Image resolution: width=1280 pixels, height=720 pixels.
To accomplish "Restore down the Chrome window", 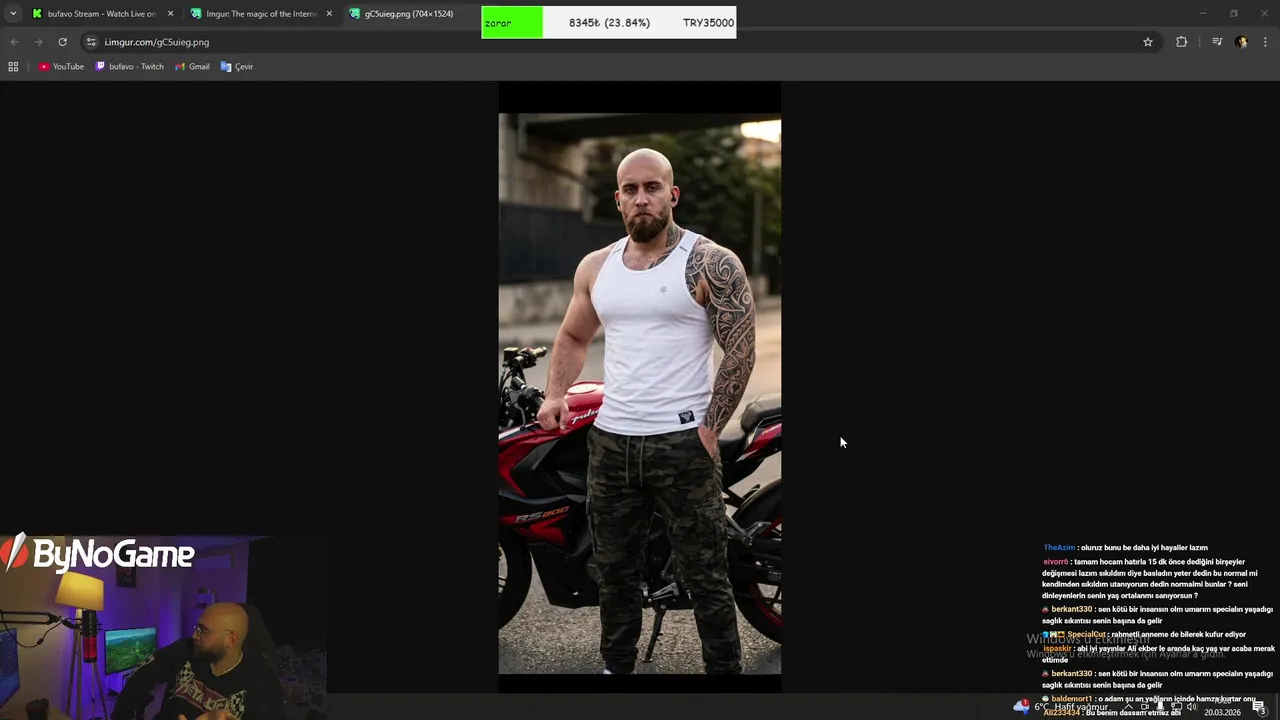I will point(1234,14).
